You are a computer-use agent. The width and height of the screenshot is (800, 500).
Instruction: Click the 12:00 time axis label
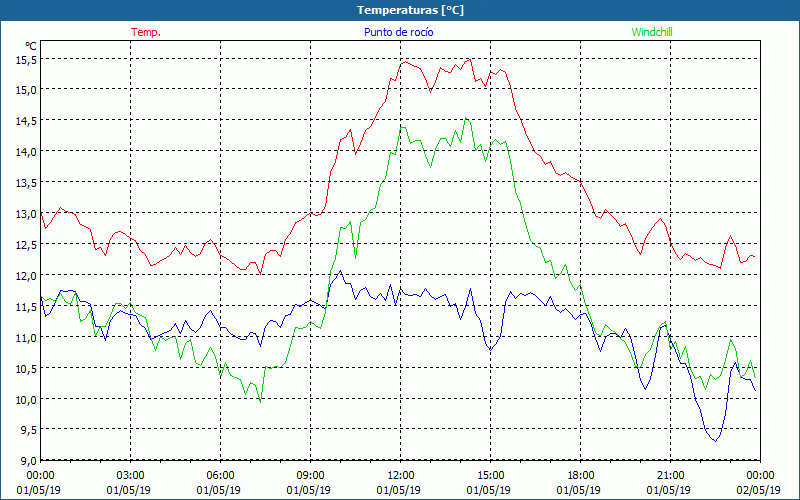tap(401, 476)
